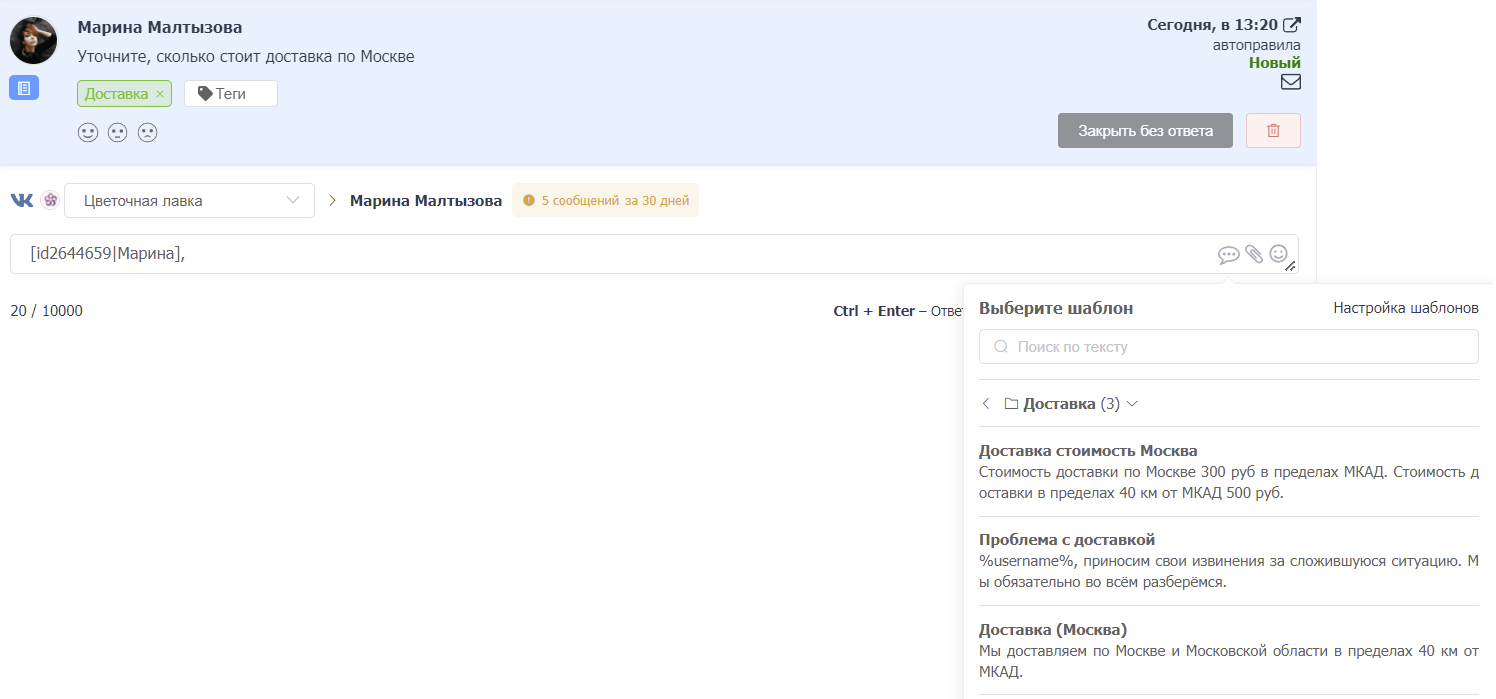Open message in external link icon
1496x699 pixels.
click(1292, 25)
